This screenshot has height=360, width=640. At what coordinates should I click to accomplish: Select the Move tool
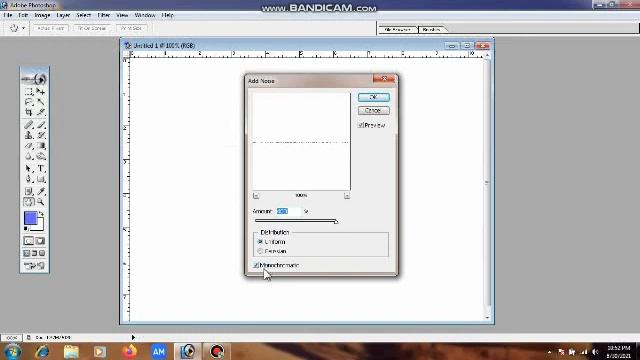coord(40,91)
